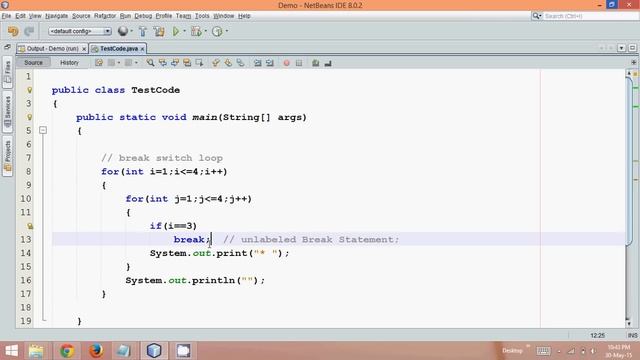The width and height of the screenshot is (640, 360).
Task: Click the Search (Ctrl+I) field
Action: coord(590,16)
